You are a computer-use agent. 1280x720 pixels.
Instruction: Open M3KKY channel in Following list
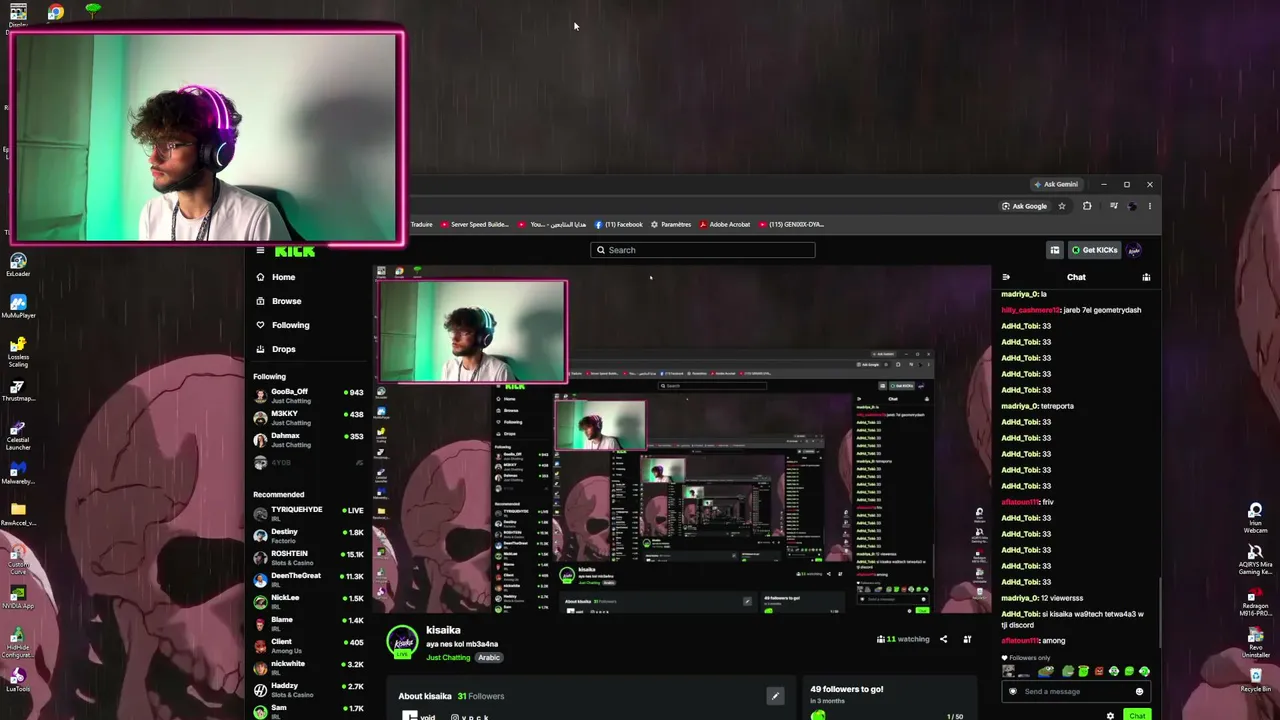click(309, 418)
